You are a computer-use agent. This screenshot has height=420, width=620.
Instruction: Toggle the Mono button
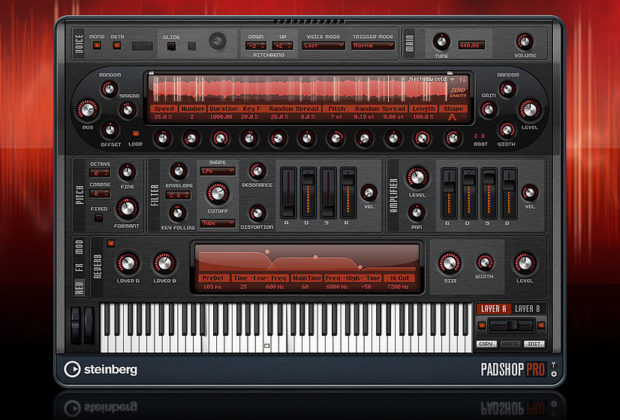(x=97, y=45)
